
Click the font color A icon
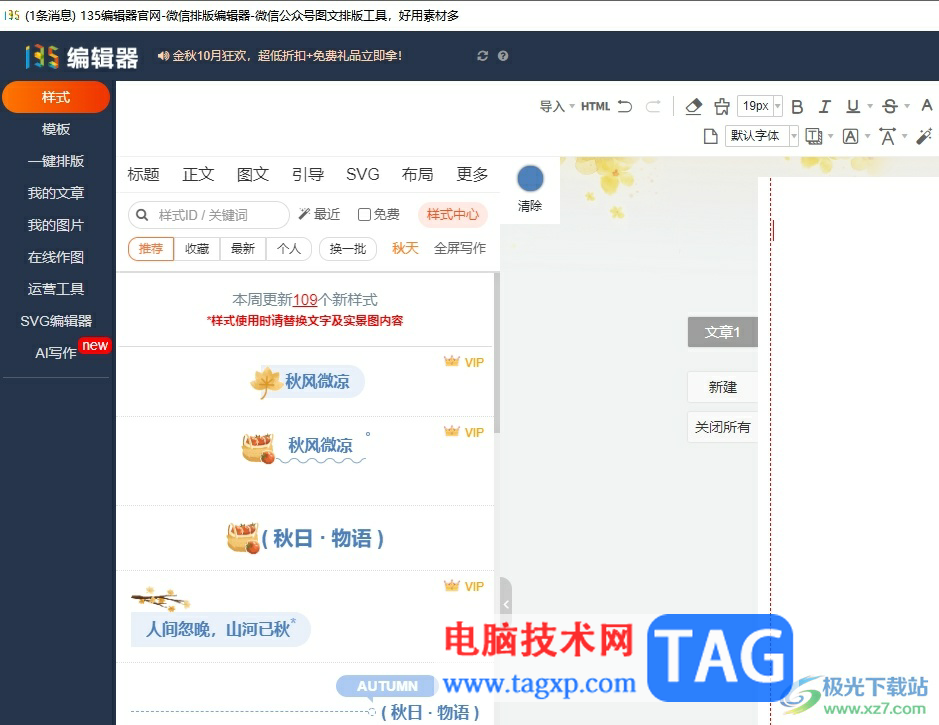pyautogui.click(x=927, y=106)
